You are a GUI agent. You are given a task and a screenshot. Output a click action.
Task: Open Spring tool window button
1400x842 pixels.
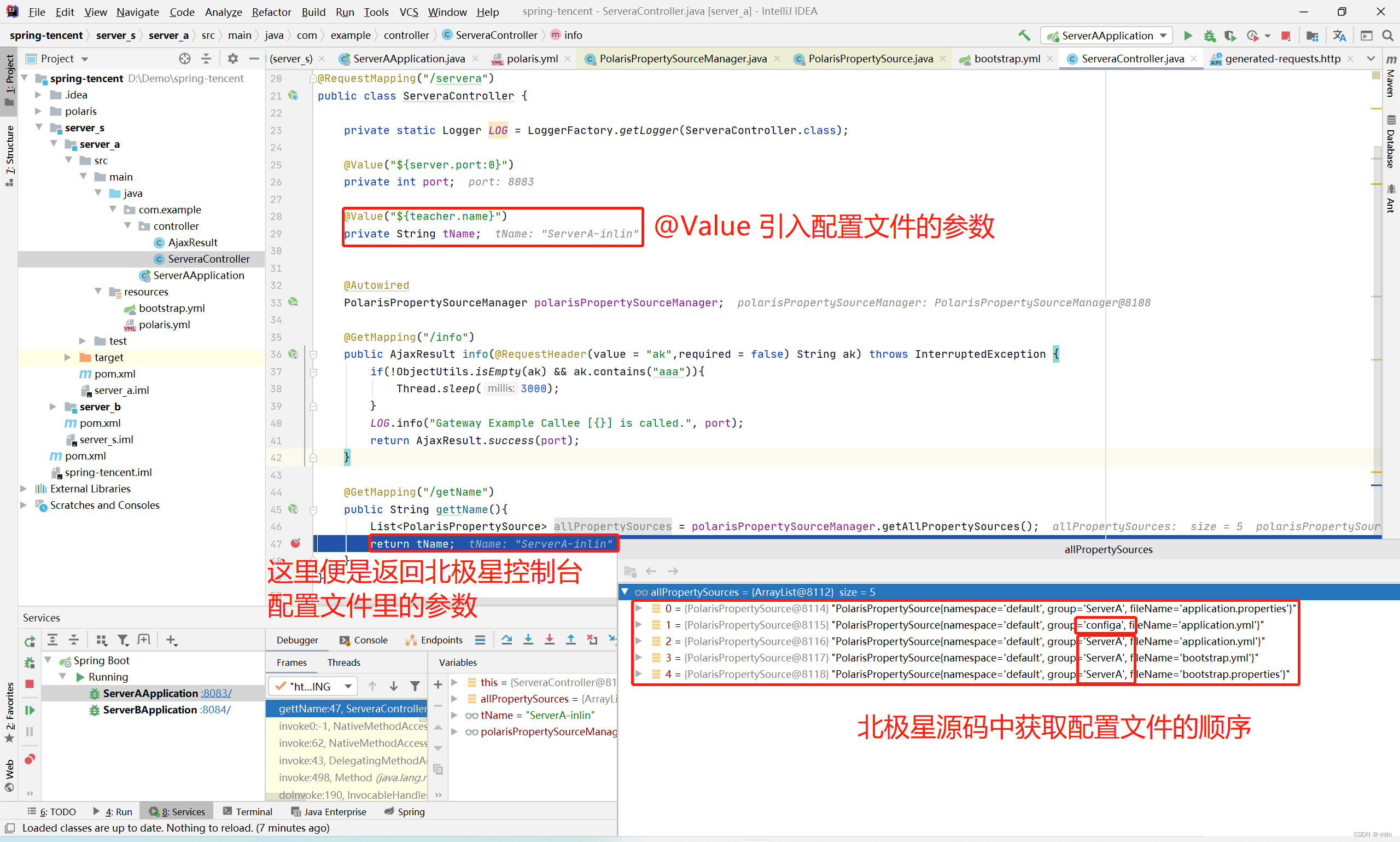click(404, 811)
